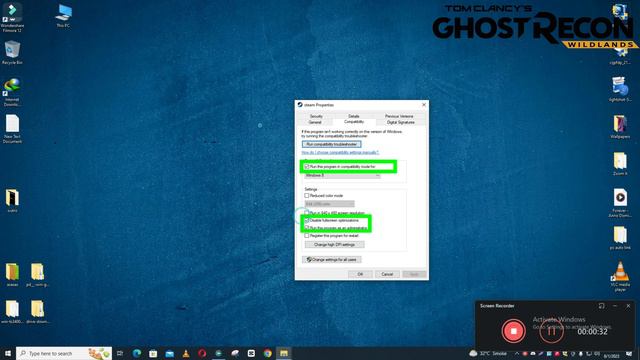This screenshot has height=360, width=640.
Task: Close the steam Properties dialog
Action: click(424, 105)
